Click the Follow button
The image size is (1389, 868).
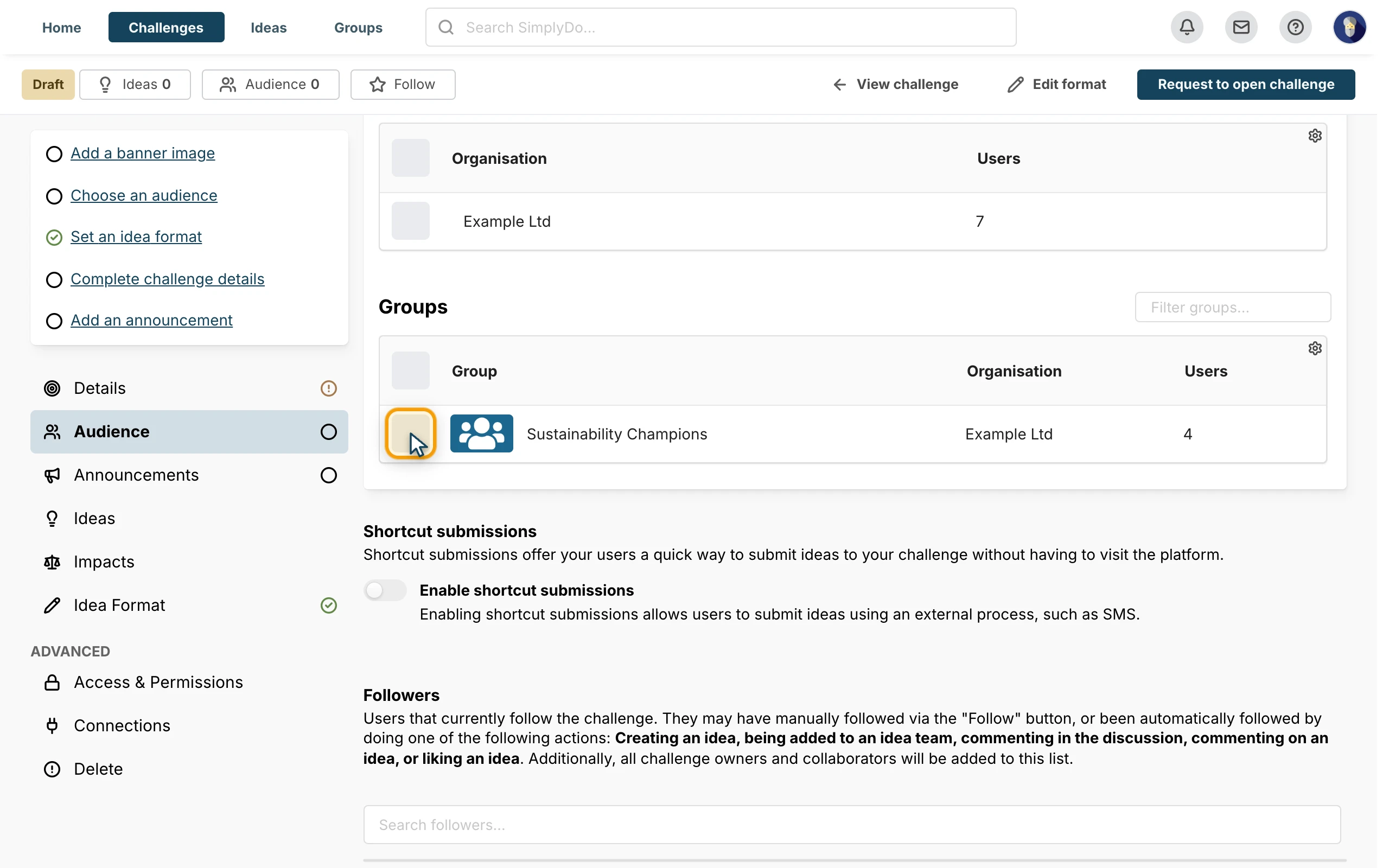point(403,85)
